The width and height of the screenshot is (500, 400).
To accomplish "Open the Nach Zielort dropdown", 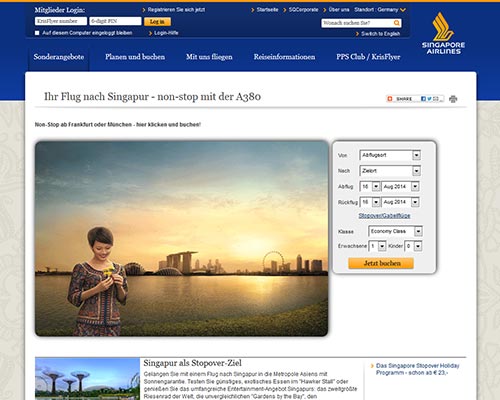I will click(x=390, y=171).
